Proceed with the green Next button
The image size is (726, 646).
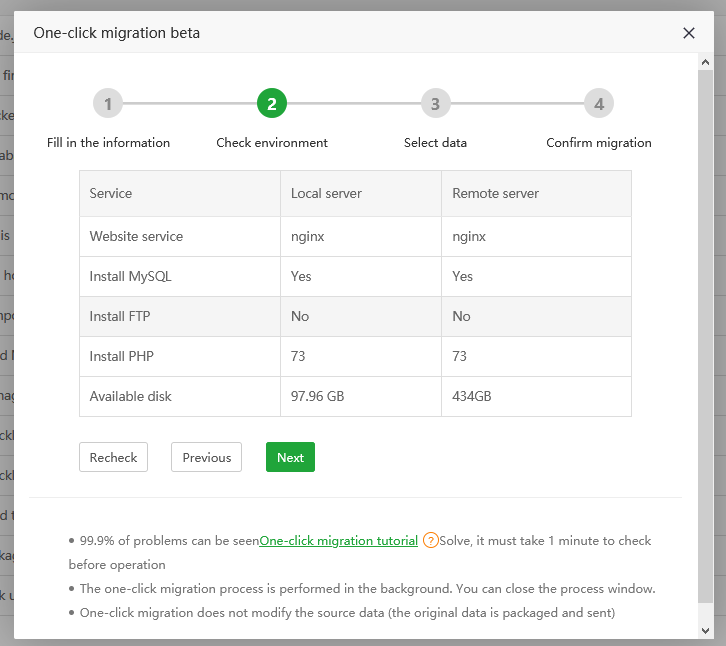(x=290, y=457)
